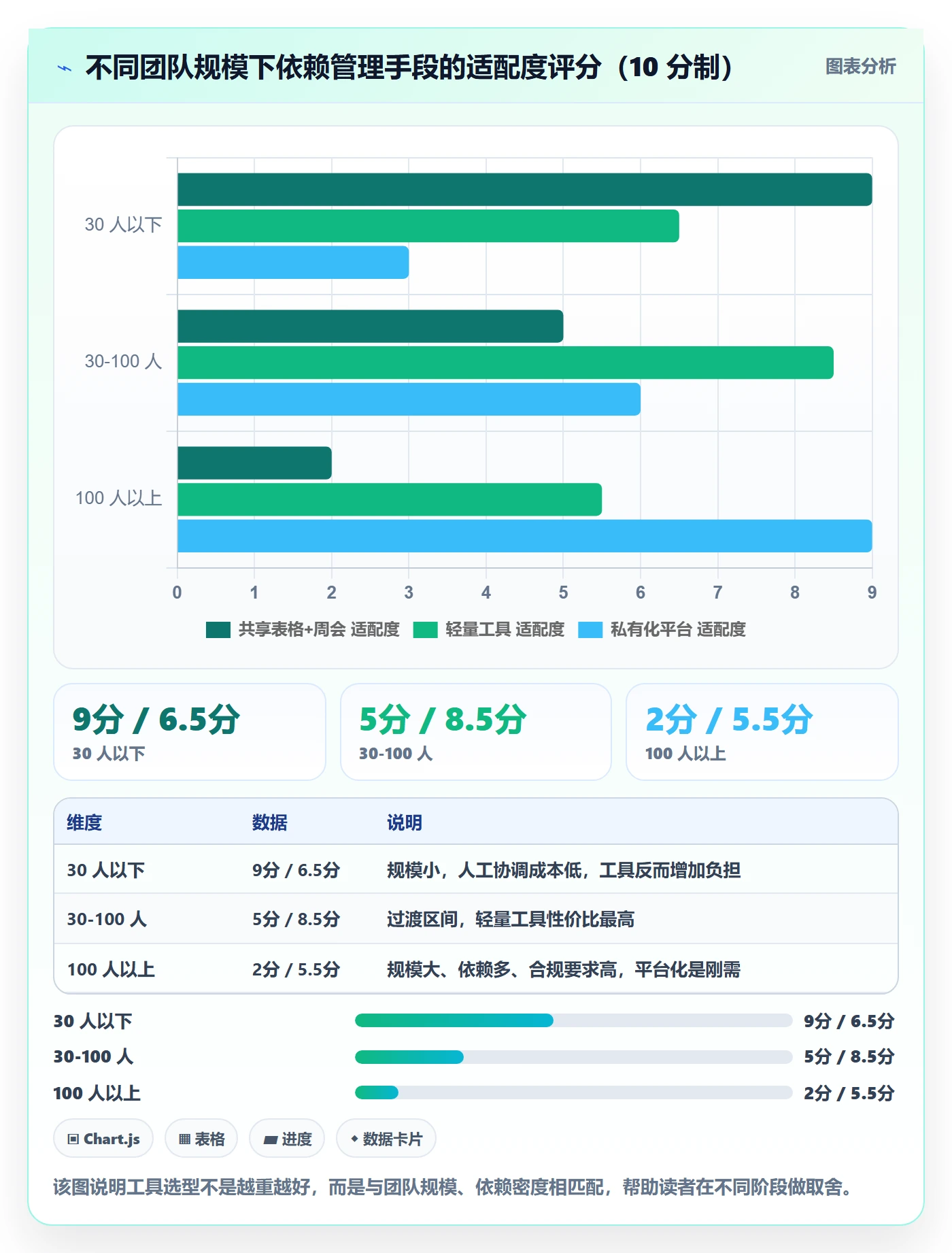Viewport: 952px width, 1253px height.
Task: Toggle 共享表格+周会 适配度 legend swatch
Action: pos(218,630)
